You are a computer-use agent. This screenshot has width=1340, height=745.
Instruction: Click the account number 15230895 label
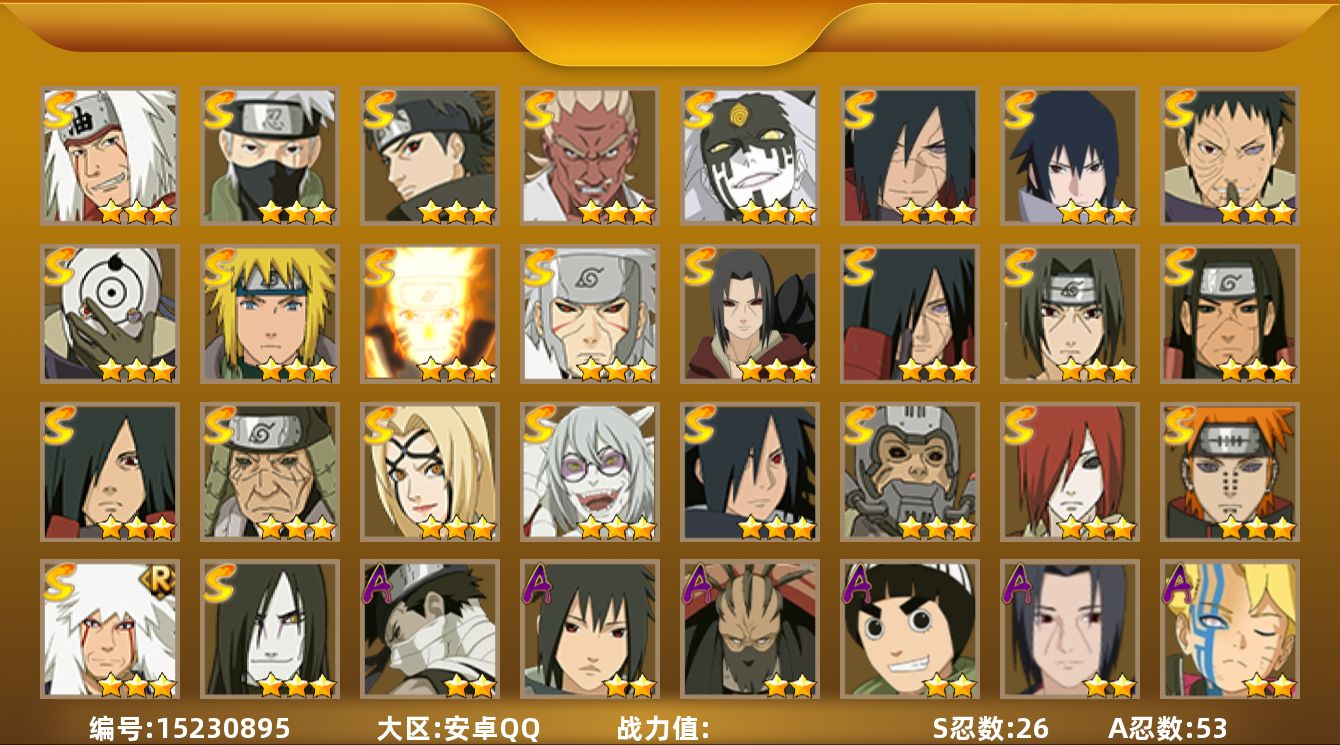pyautogui.click(x=190, y=728)
